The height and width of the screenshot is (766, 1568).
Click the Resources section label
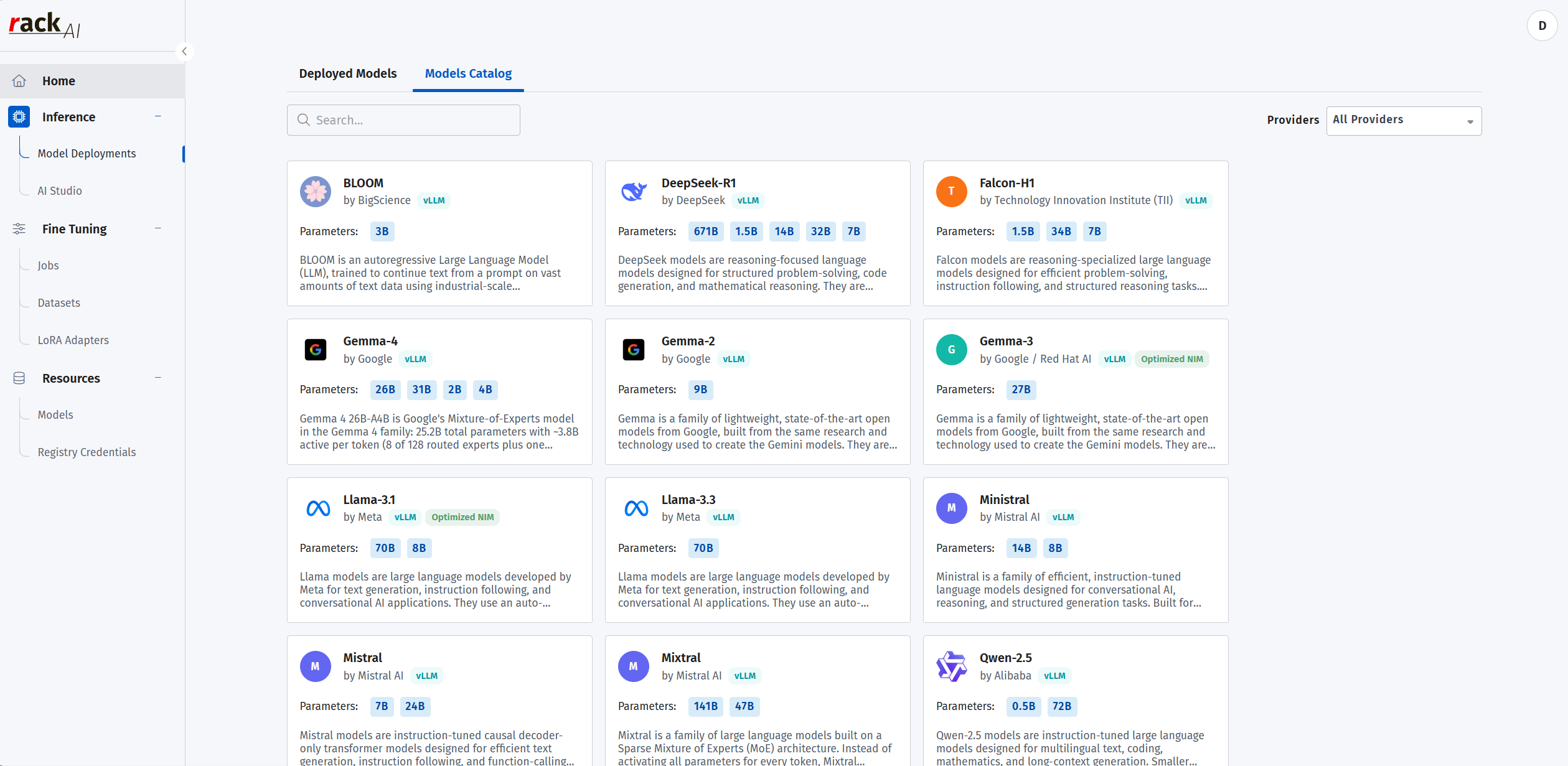(71, 378)
